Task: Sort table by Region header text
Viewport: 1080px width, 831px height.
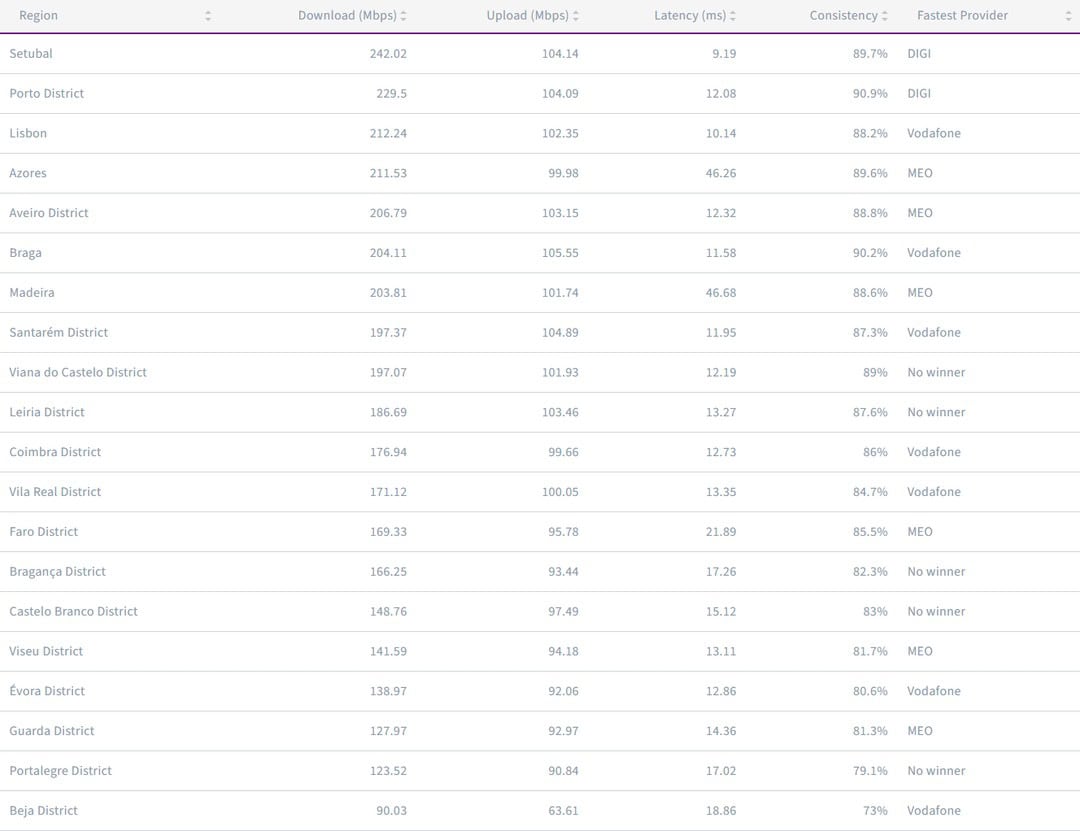Action: [38, 16]
